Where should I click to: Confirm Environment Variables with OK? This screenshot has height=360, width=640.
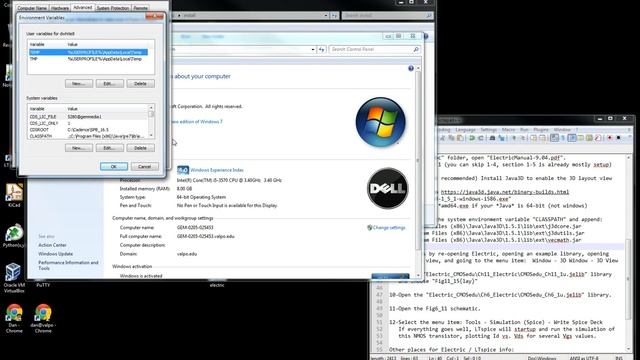click(114, 167)
